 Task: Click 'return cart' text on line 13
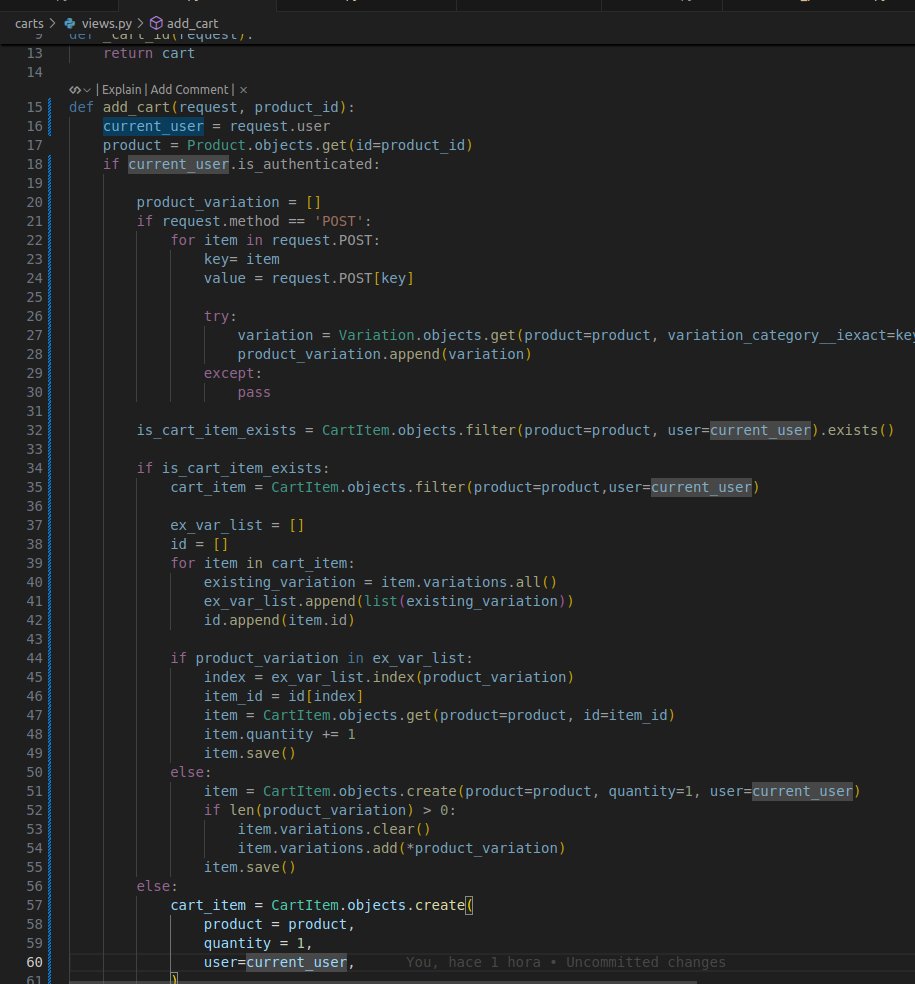coord(149,53)
